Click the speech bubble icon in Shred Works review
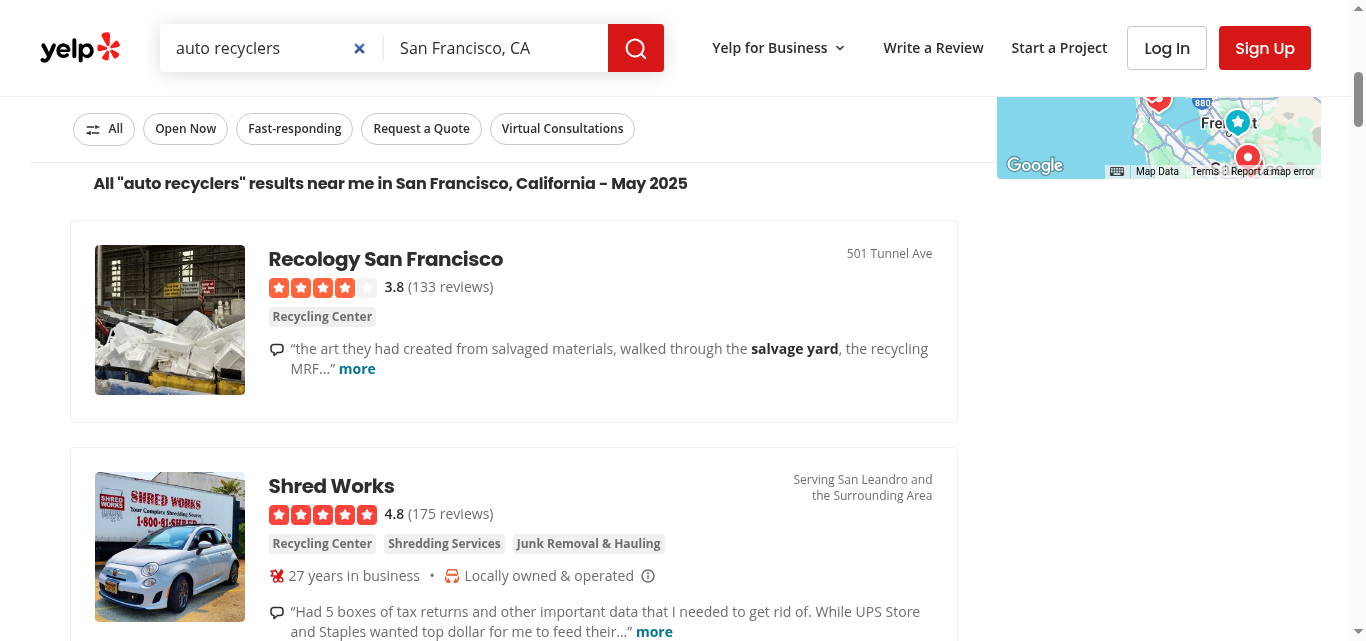1366x641 pixels. click(x=277, y=613)
